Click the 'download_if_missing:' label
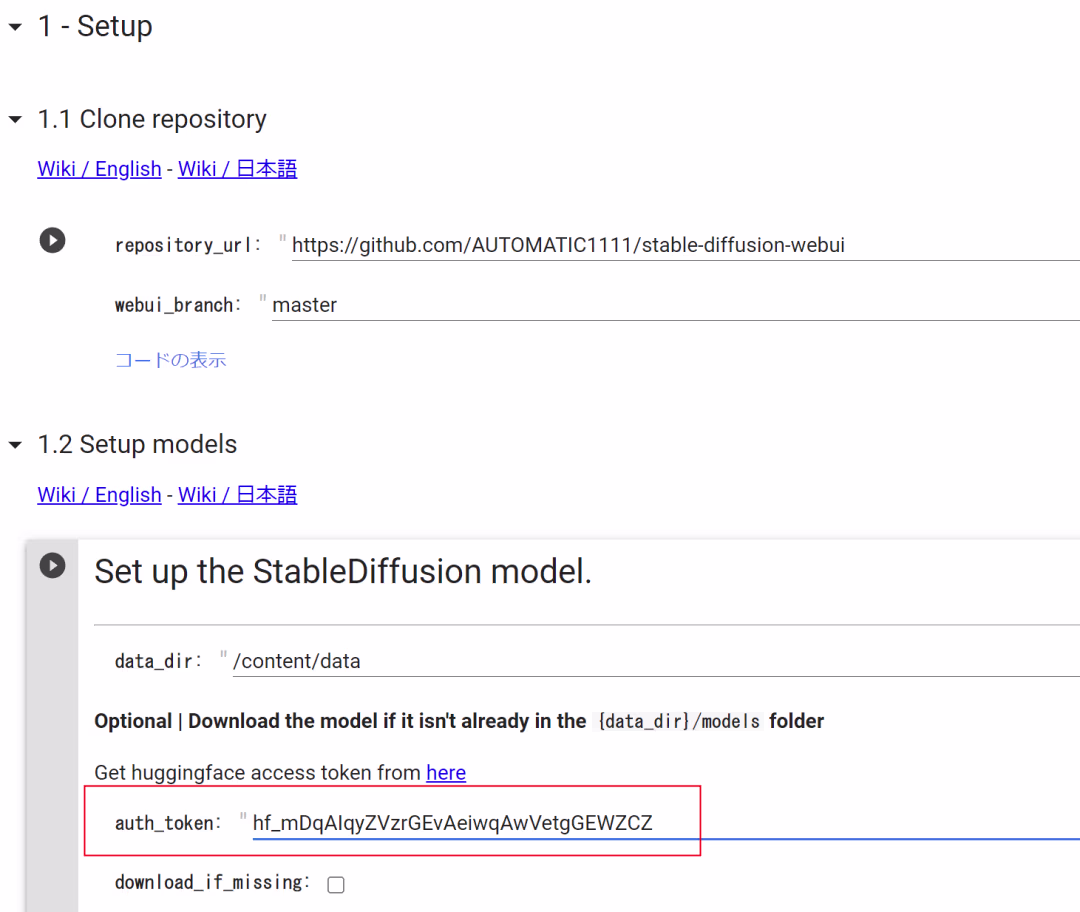Screen dimensions: 1080x912 [212, 882]
